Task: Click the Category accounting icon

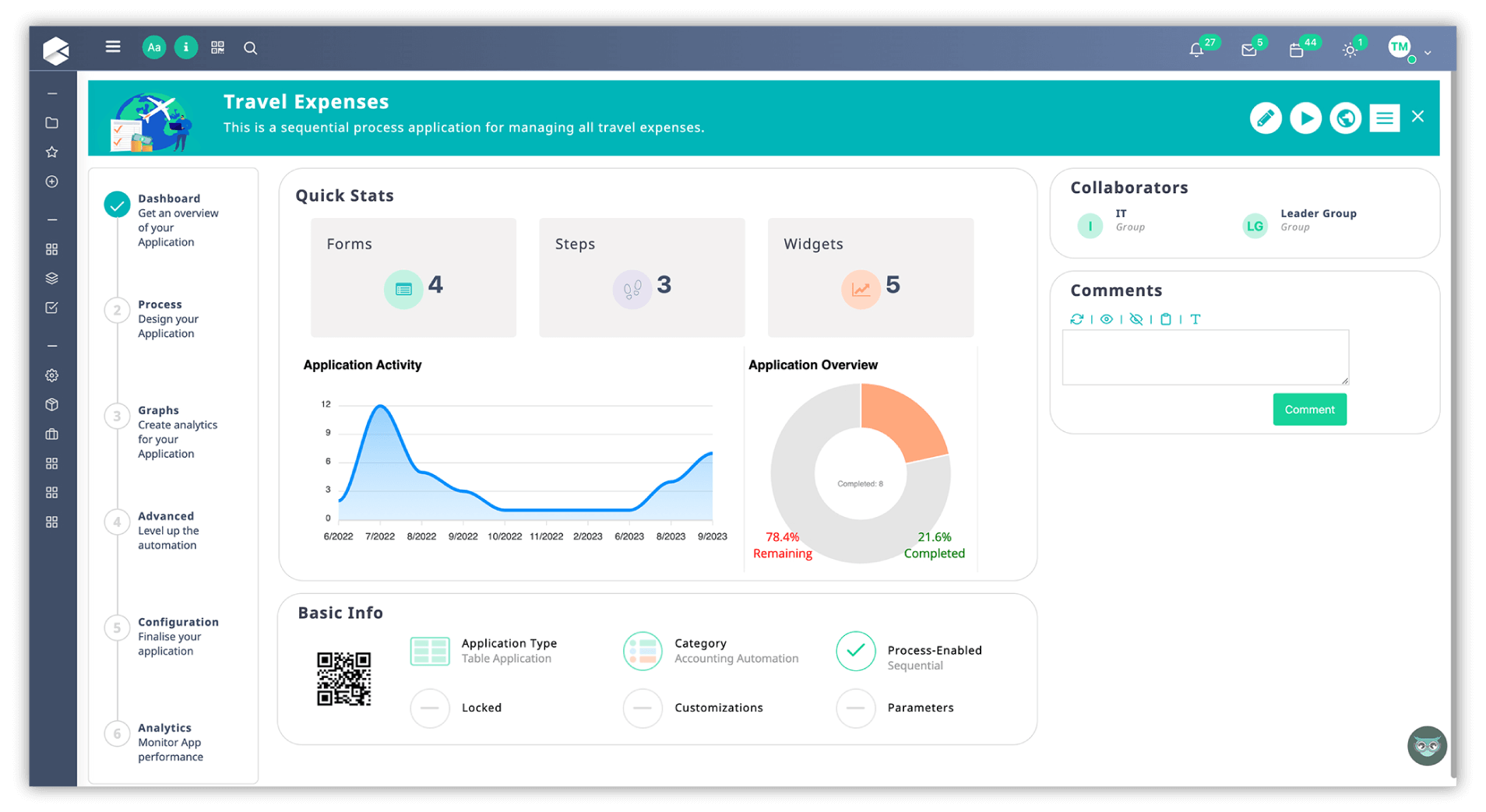Action: [643, 651]
